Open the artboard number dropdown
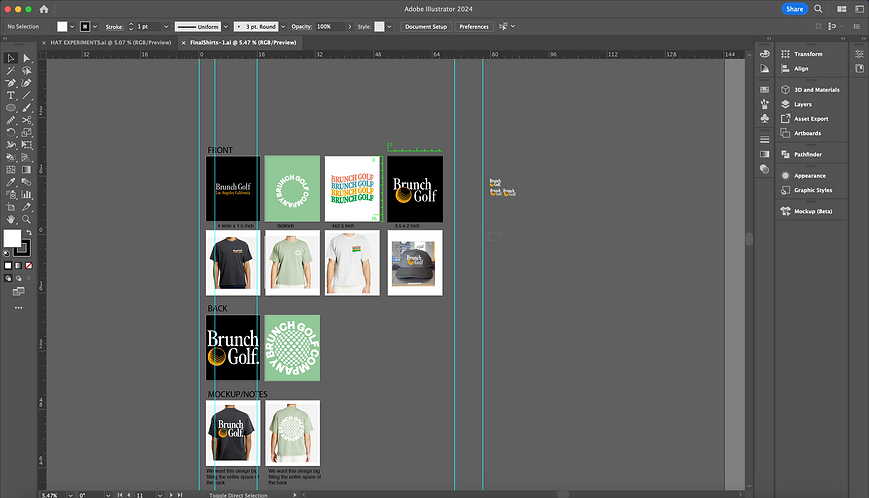The width and height of the screenshot is (869, 498). tap(160, 495)
